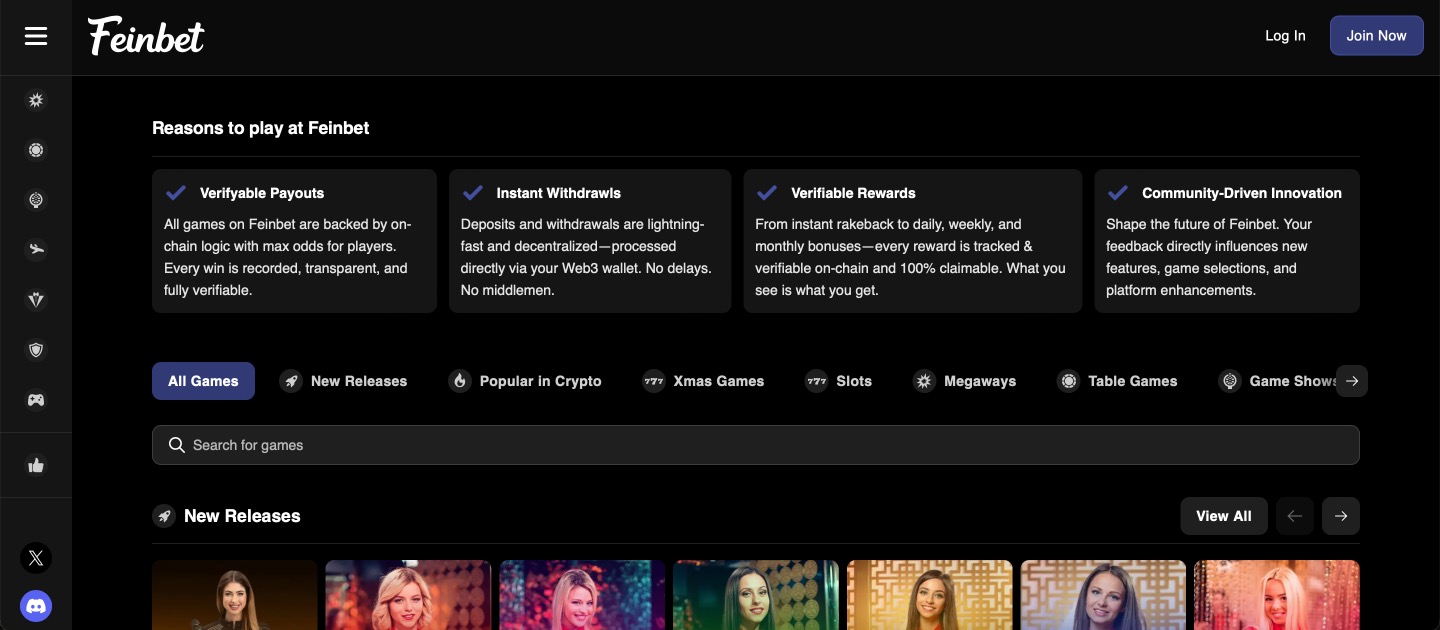Viewport: 1440px width, 630px height.
Task: View All new releases
Action: click(1223, 516)
